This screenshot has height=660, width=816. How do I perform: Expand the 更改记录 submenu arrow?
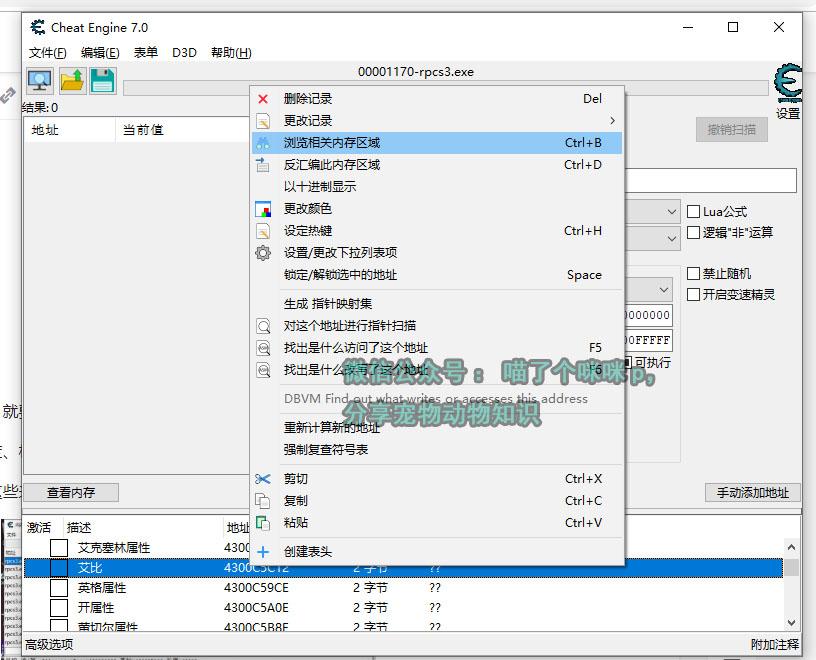pyautogui.click(x=613, y=121)
